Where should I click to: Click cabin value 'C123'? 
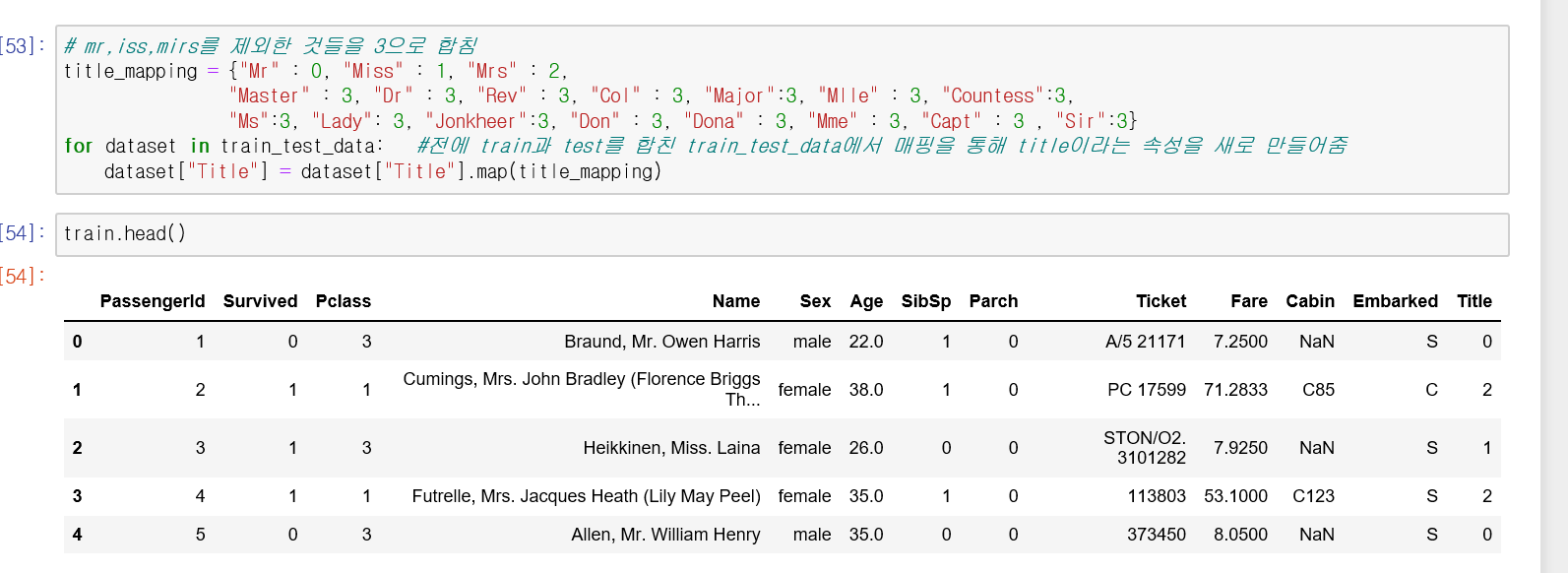click(x=1313, y=496)
